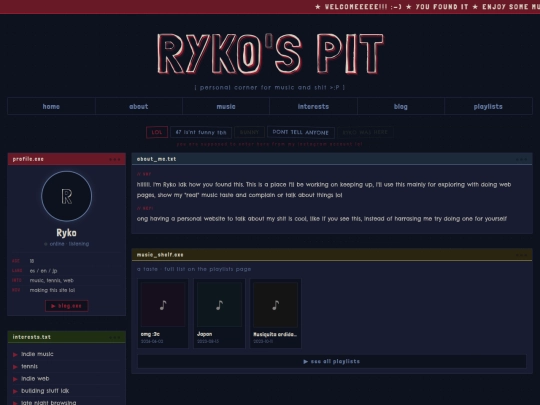Click the faded 'WAS HERE' tag

pyautogui.click(x=365, y=132)
